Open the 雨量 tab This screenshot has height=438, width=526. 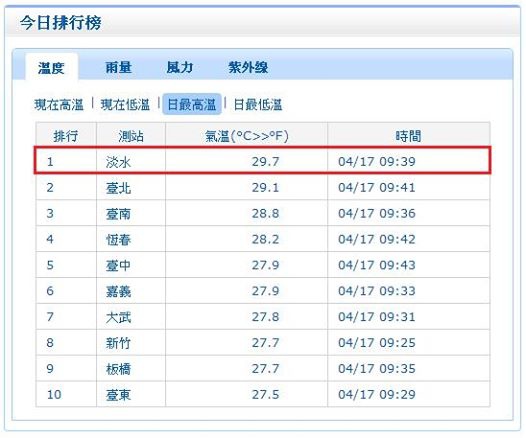pos(118,67)
